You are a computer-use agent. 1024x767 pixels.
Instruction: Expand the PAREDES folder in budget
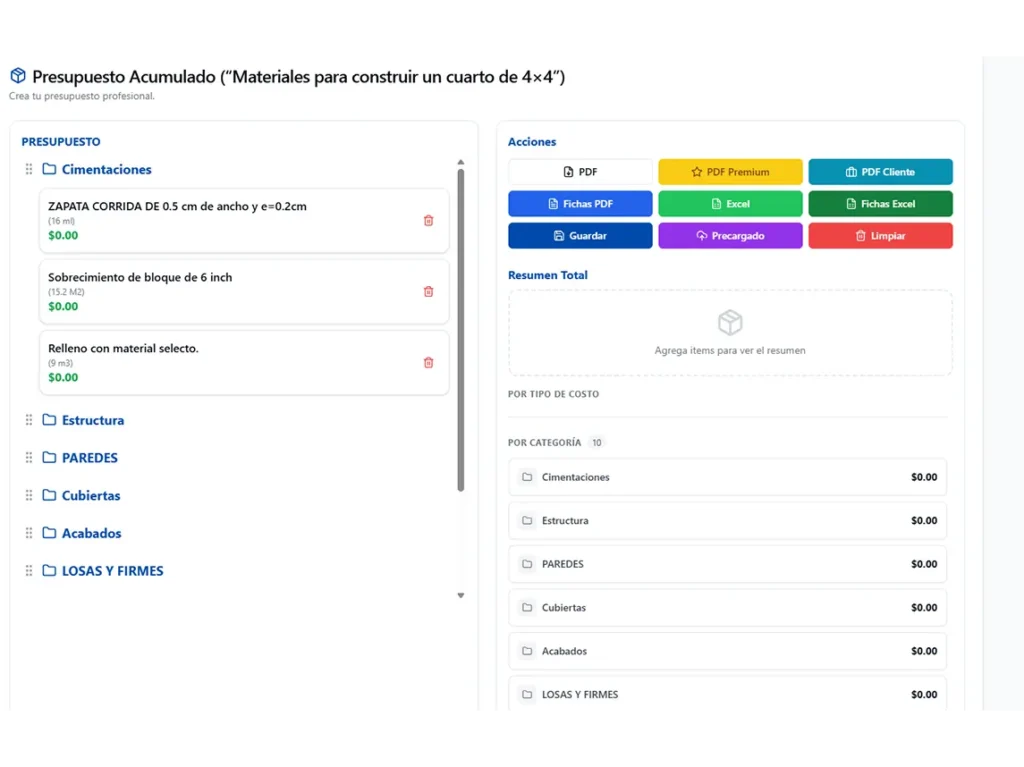point(89,458)
